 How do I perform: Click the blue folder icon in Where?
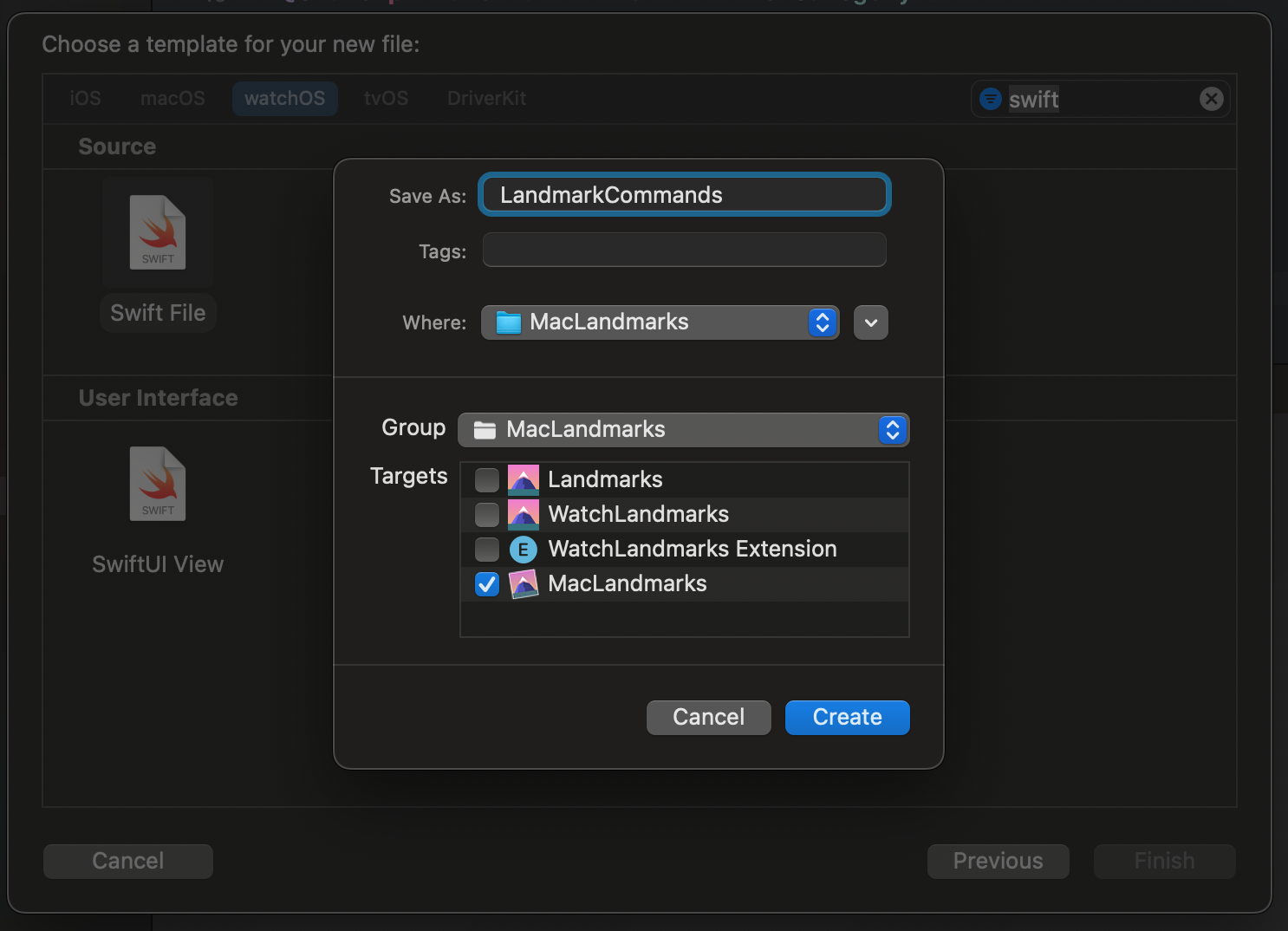[x=509, y=322]
